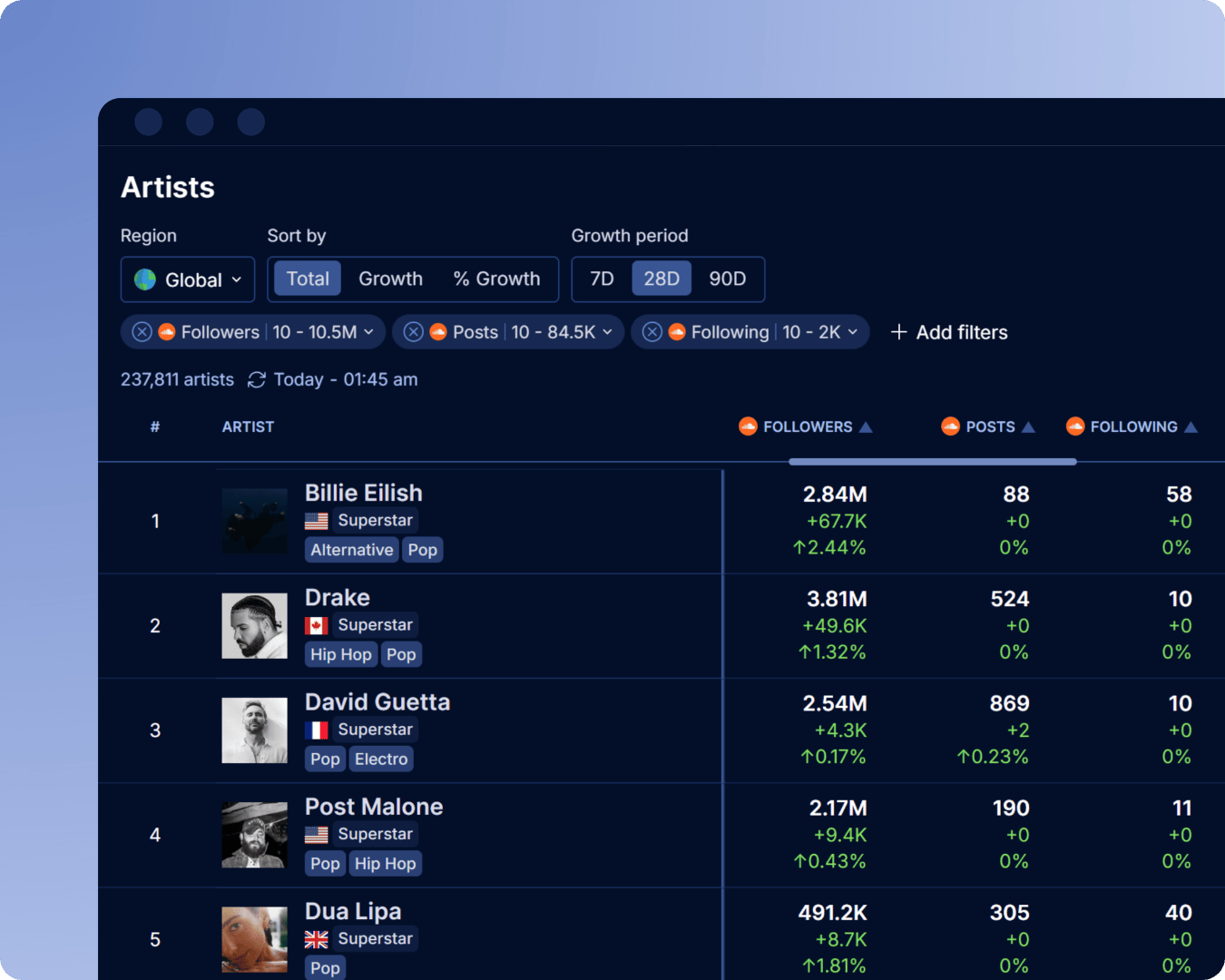Click the SoundCloud icon on the Posts filter chip

click(x=438, y=332)
